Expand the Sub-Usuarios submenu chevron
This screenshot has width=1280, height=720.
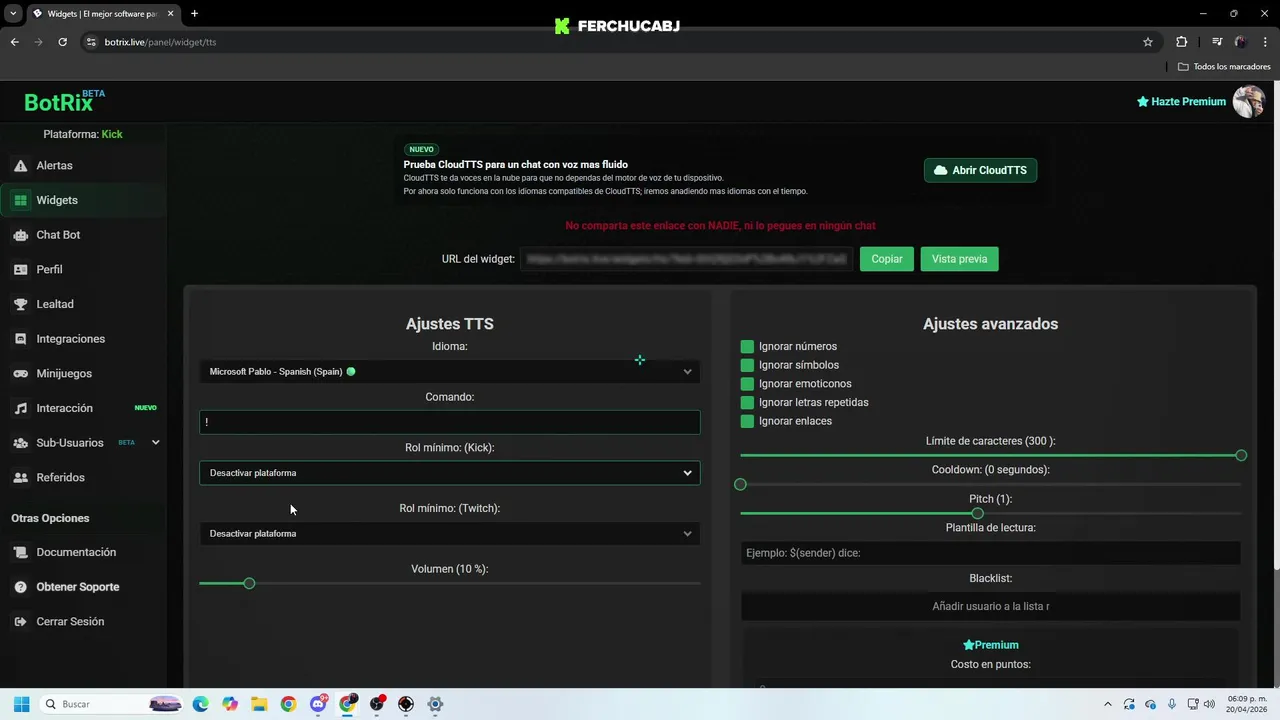point(155,443)
